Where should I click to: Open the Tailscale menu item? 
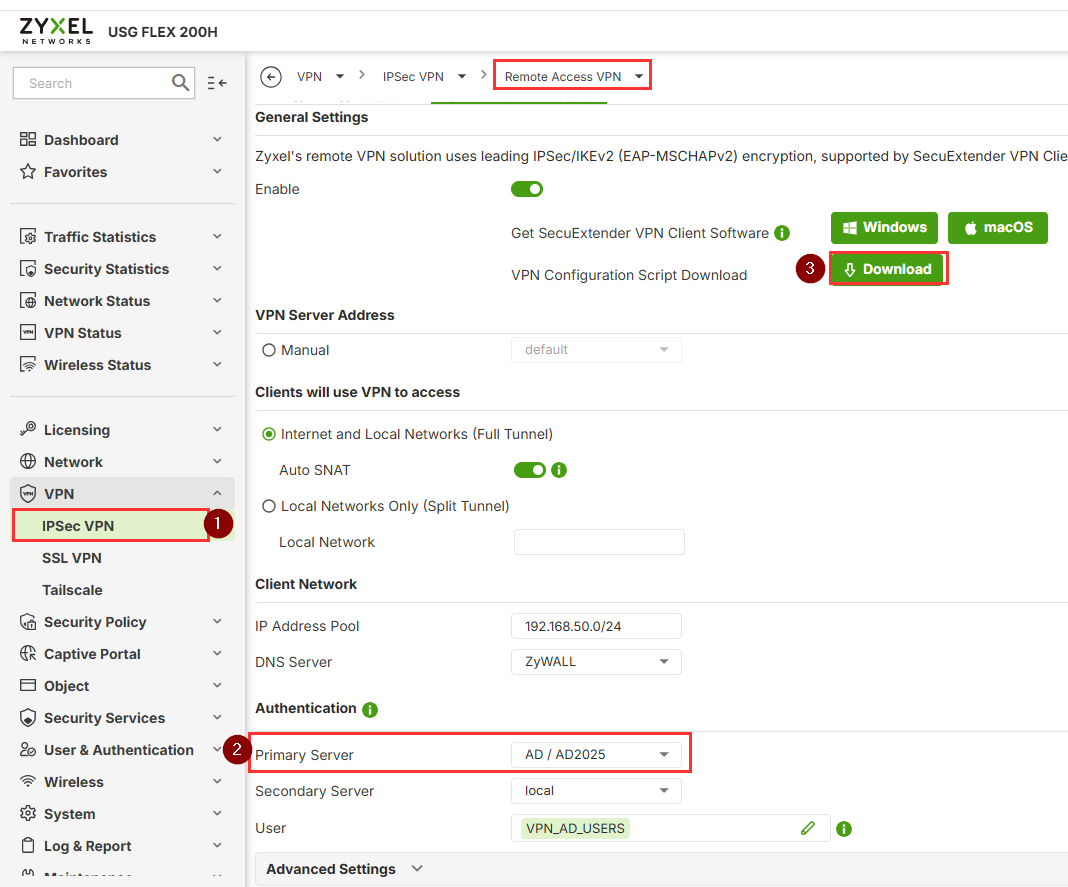tap(72, 590)
